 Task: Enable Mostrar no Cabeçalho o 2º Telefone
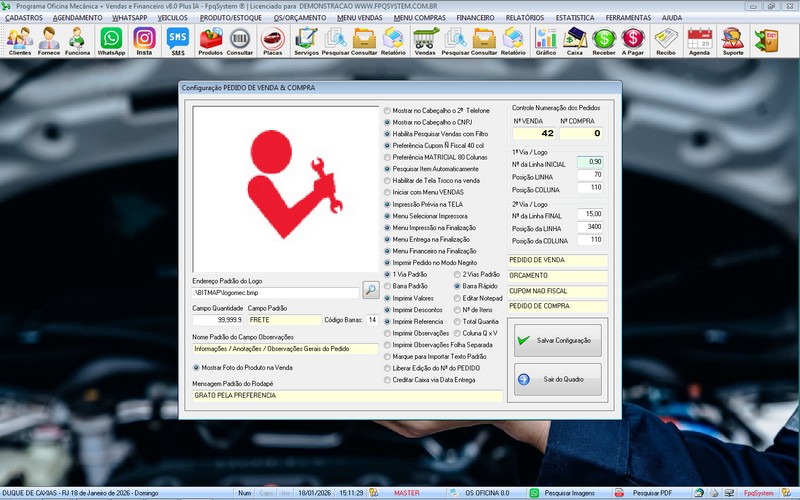(x=389, y=110)
